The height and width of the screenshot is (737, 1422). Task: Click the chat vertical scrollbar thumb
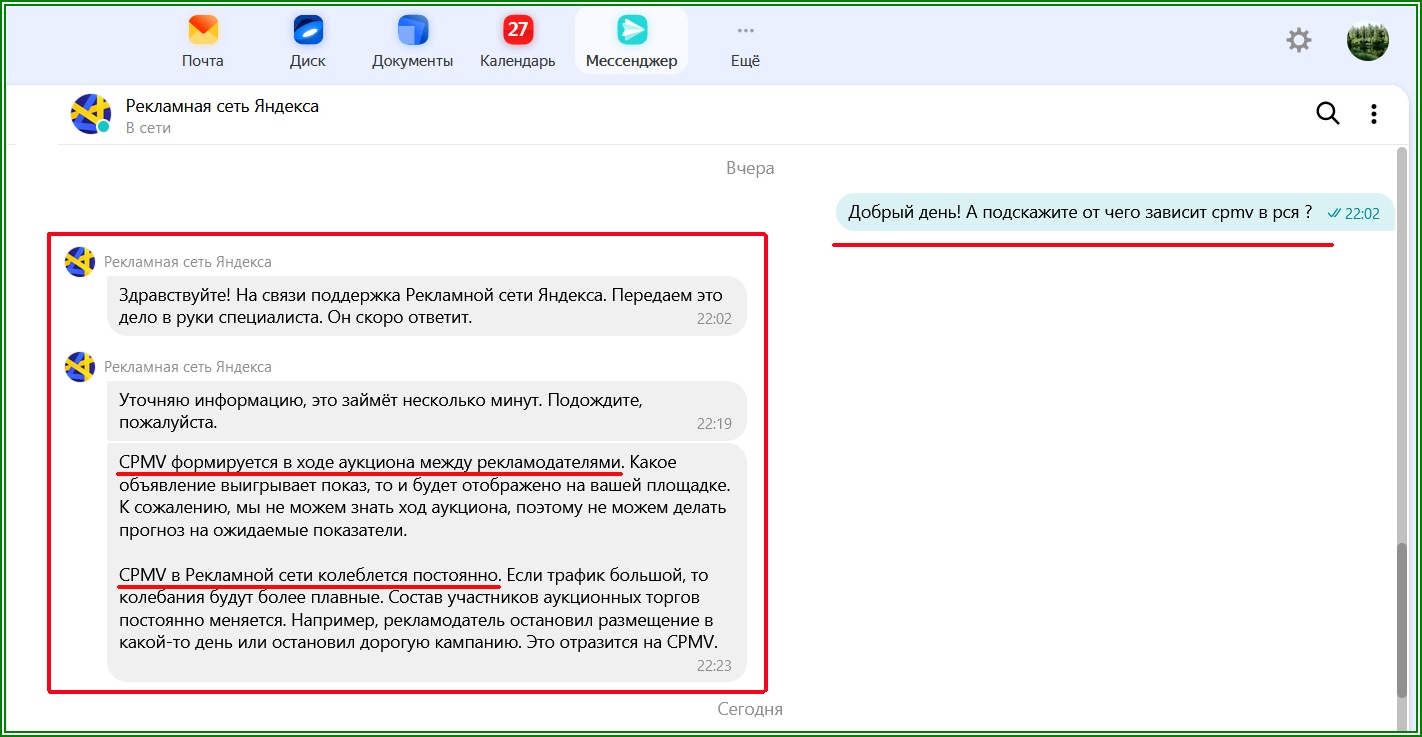click(x=1404, y=620)
